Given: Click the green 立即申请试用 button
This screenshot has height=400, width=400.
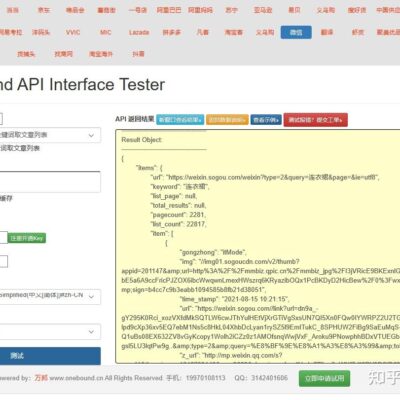Looking at the screenshot, I should pos(324,378).
